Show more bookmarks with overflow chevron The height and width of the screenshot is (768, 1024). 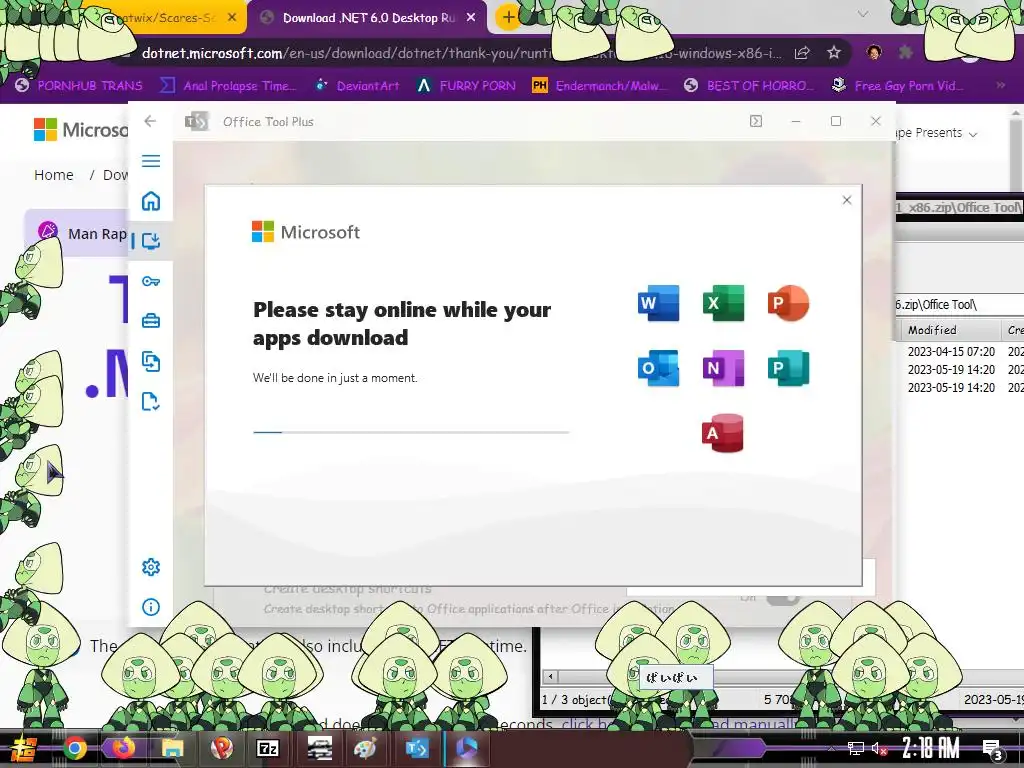click(x=1000, y=85)
